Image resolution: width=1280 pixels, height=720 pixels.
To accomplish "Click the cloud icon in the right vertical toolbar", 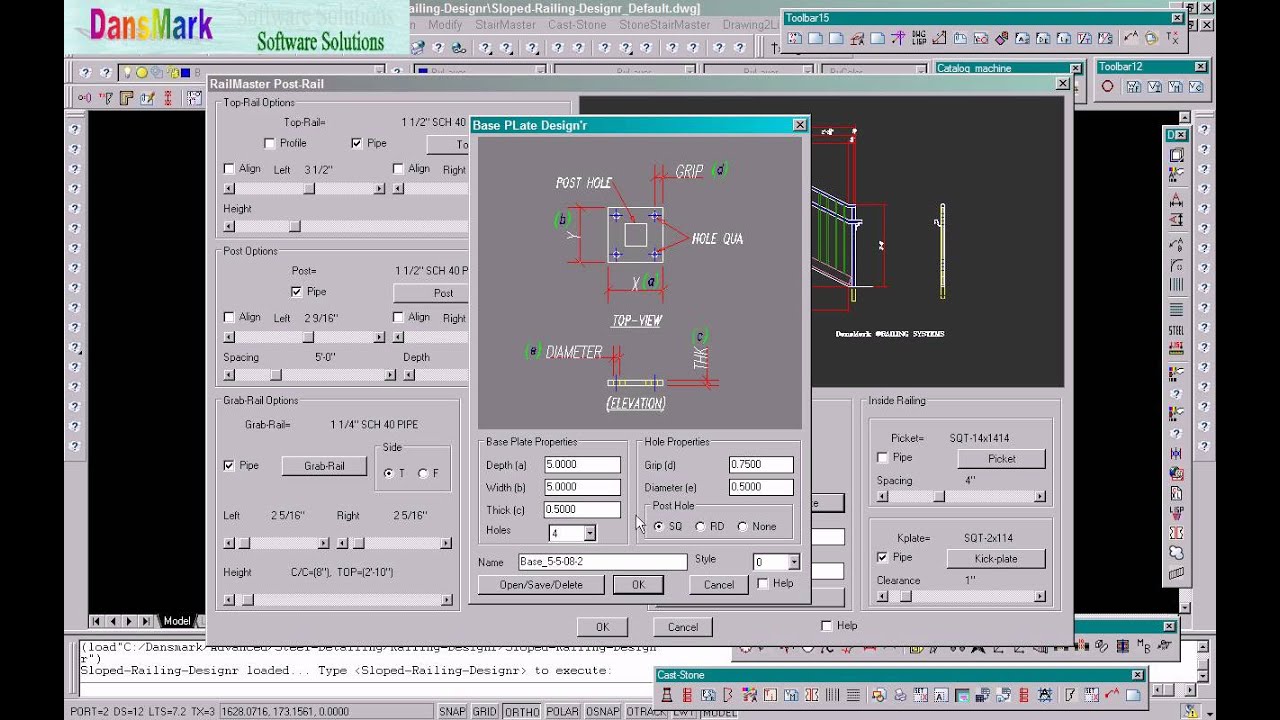I will point(1177,553).
